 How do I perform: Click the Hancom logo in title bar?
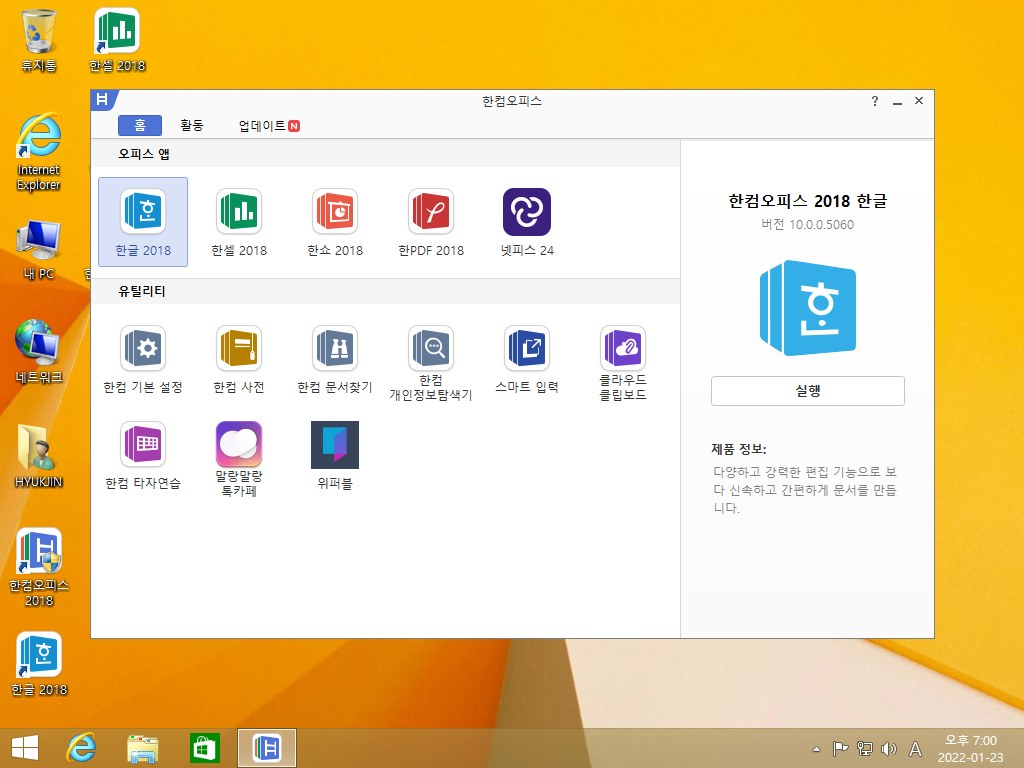pos(103,99)
